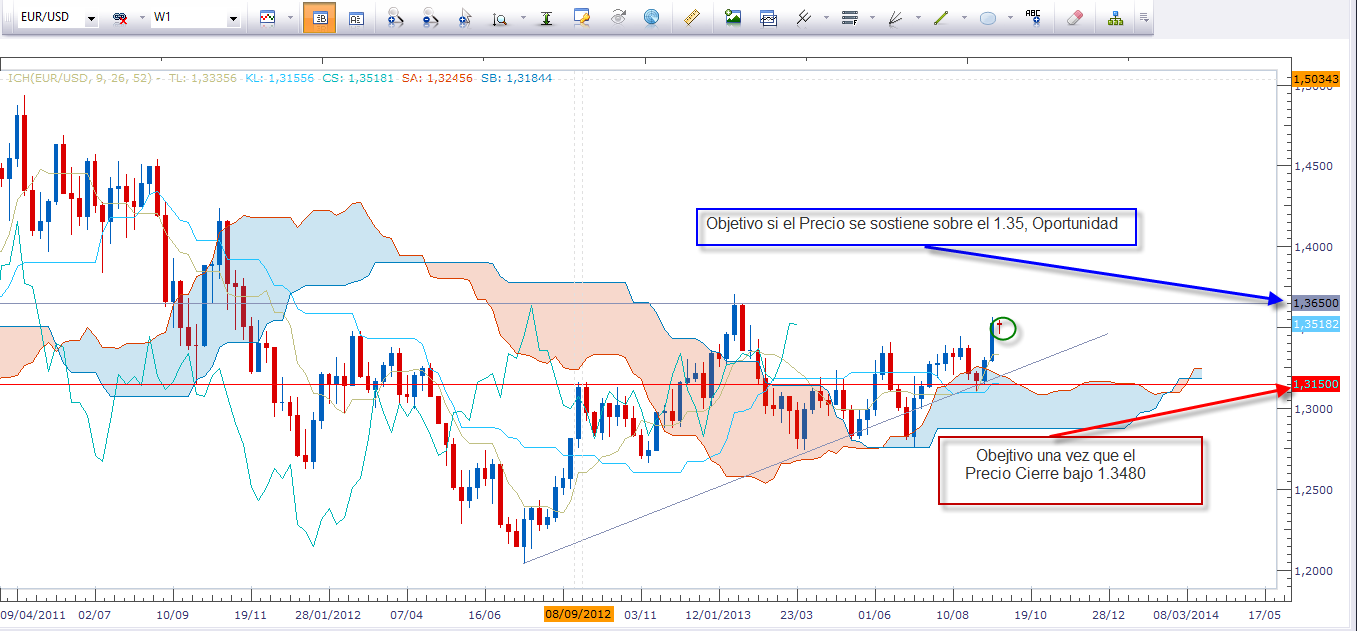Click the 19/10 date axis label
Viewport: 1357px width, 631px height.
point(1031,613)
